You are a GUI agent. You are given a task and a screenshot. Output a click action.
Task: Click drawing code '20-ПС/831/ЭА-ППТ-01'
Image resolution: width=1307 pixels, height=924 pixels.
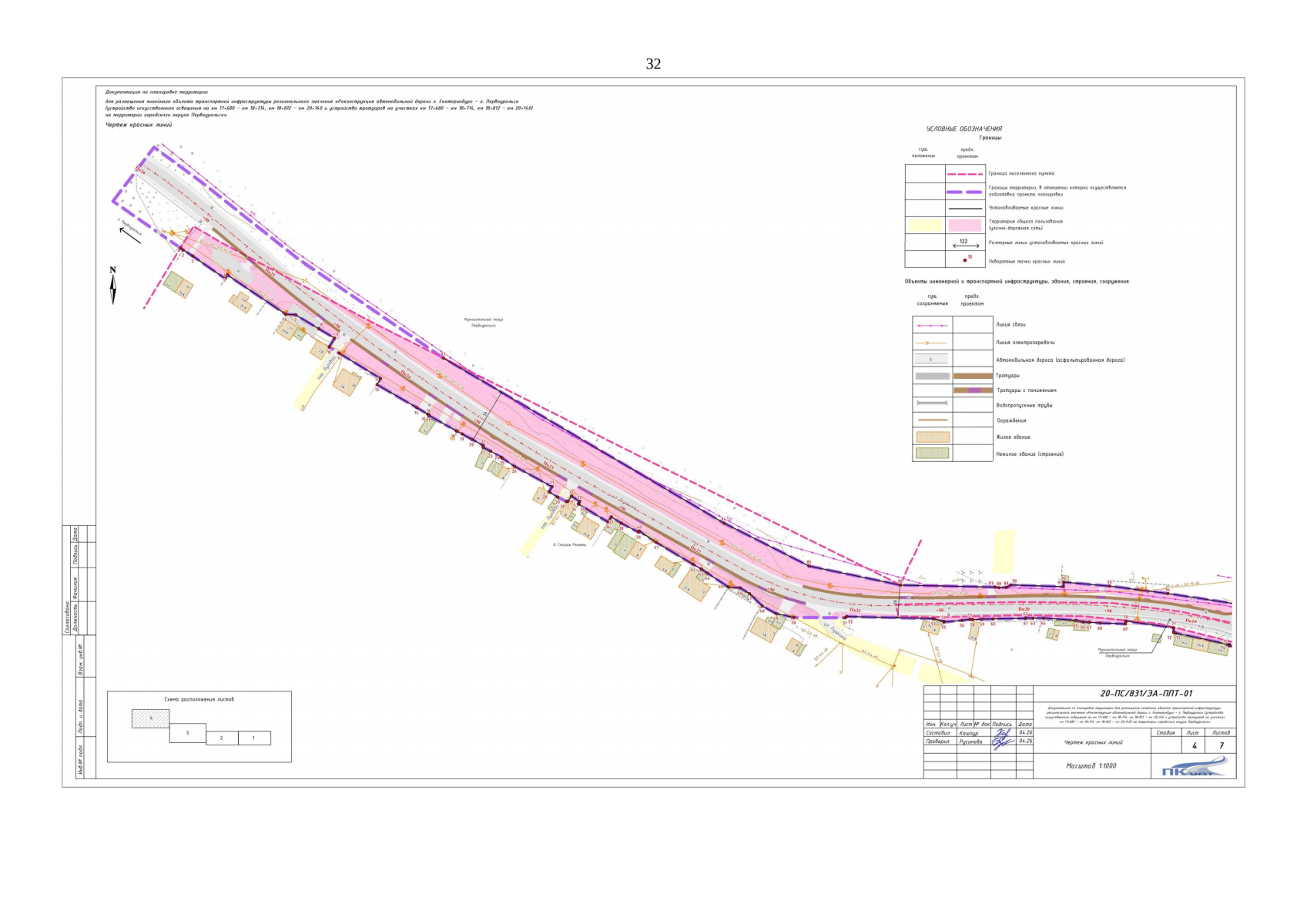pos(1147,694)
